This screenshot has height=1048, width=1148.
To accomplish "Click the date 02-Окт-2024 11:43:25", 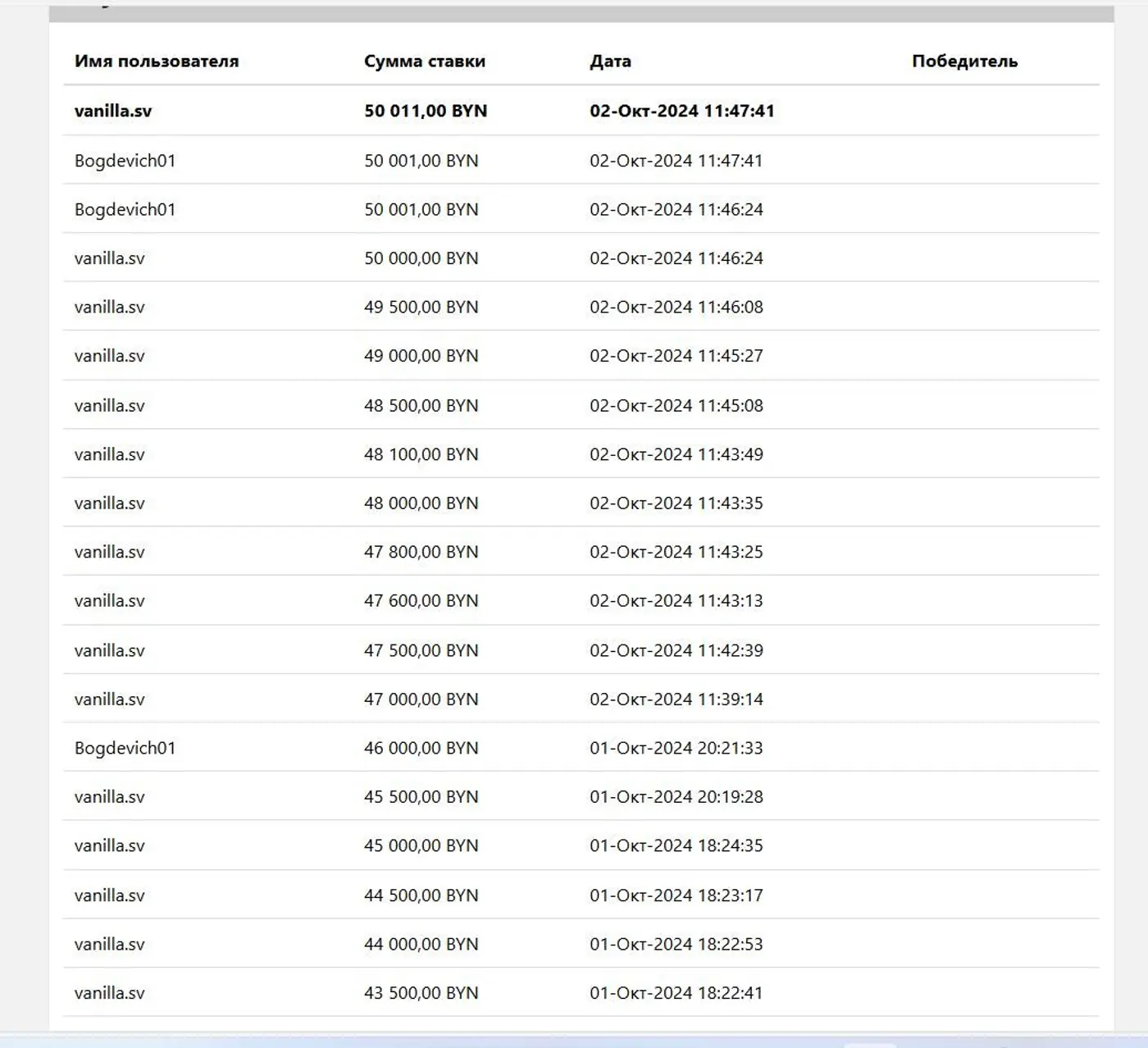I will point(676,552).
